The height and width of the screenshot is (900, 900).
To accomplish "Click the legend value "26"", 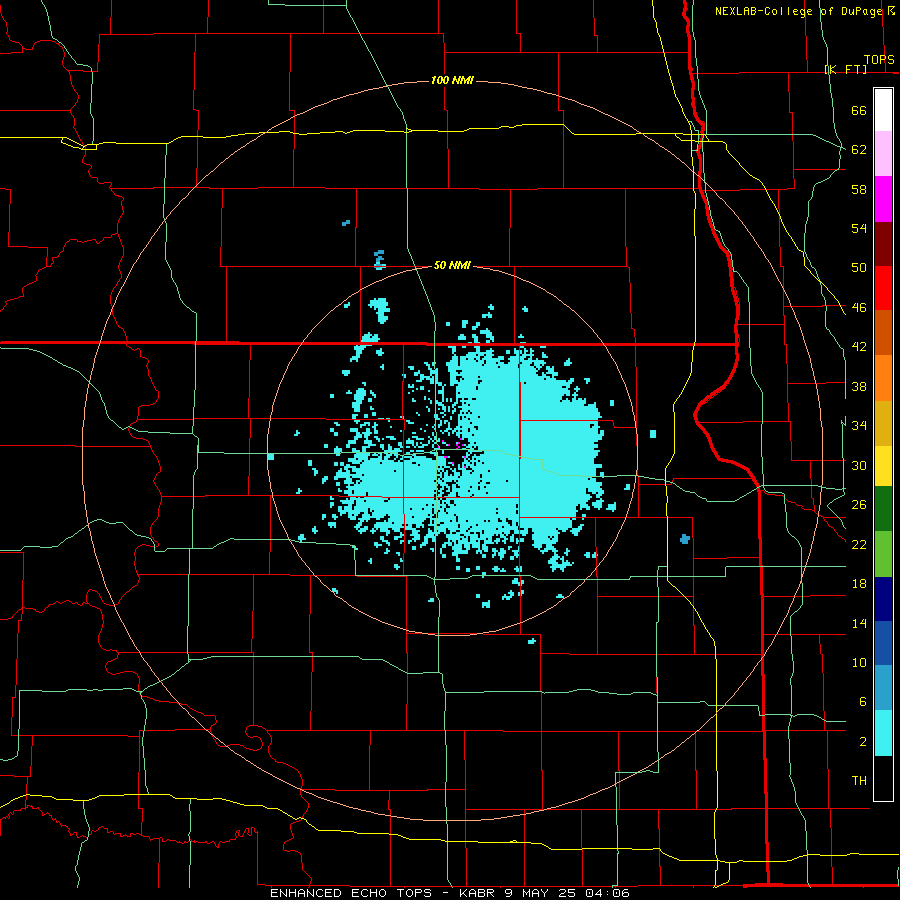I will click(x=859, y=505).
